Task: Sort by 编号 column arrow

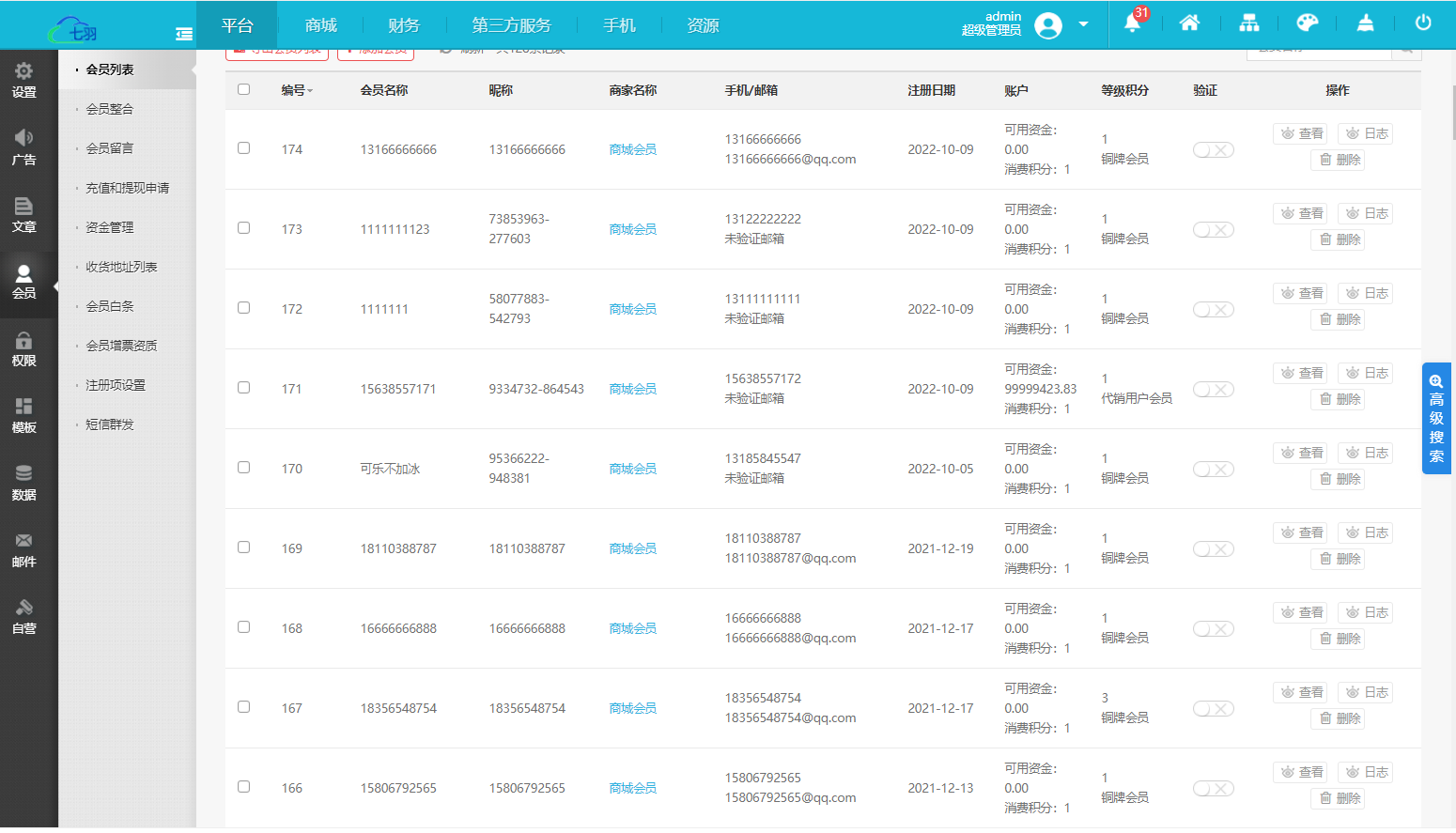Action: coord(310,91)
